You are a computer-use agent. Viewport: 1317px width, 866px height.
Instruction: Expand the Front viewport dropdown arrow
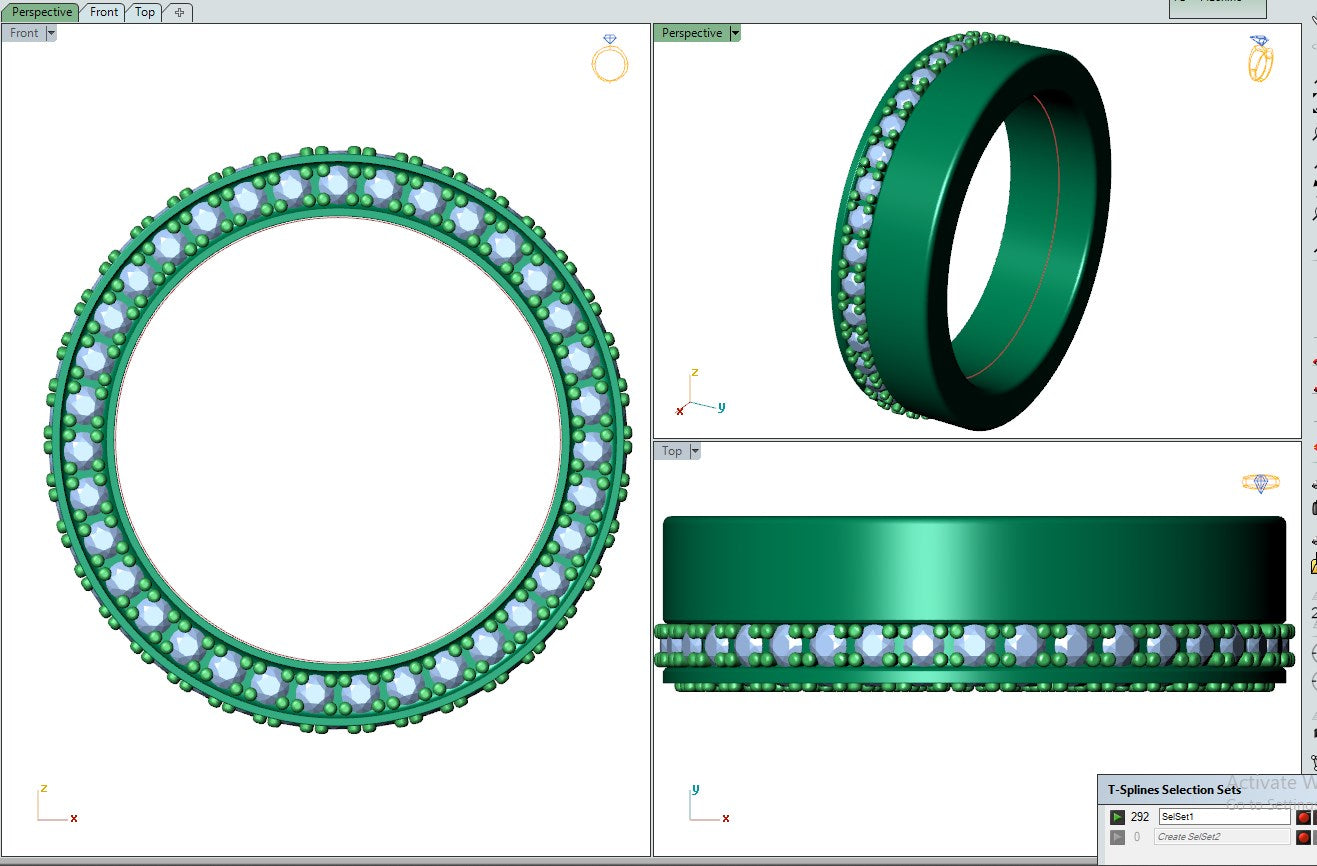pos(51,33)
